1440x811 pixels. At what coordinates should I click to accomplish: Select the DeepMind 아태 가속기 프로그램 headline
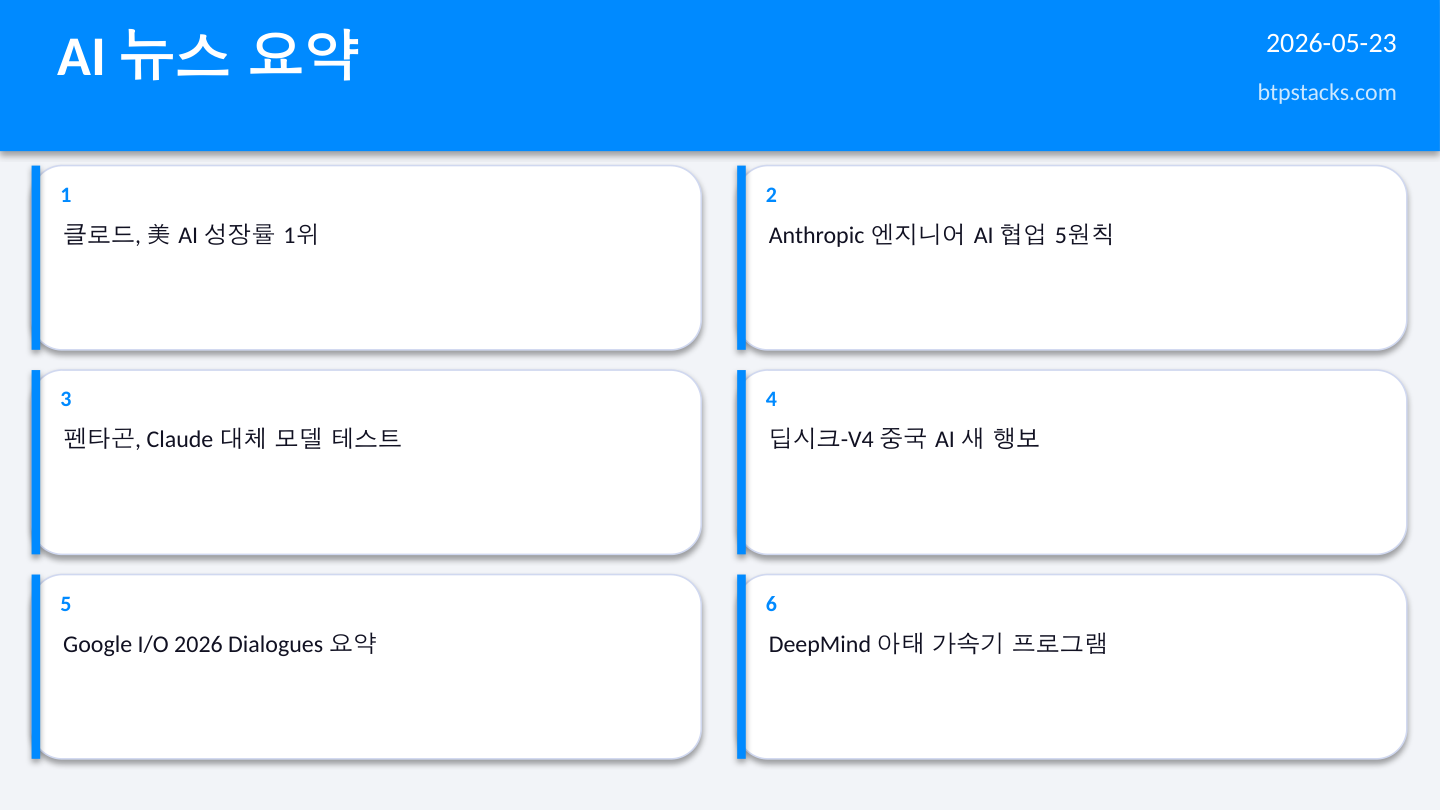[937, 643]
